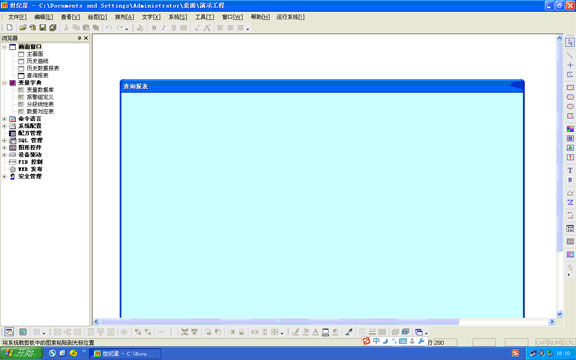The width and height of the screenshot is (576, 360).
Task: Select the Ellipse drawing tool
Action: pos(570,106)
